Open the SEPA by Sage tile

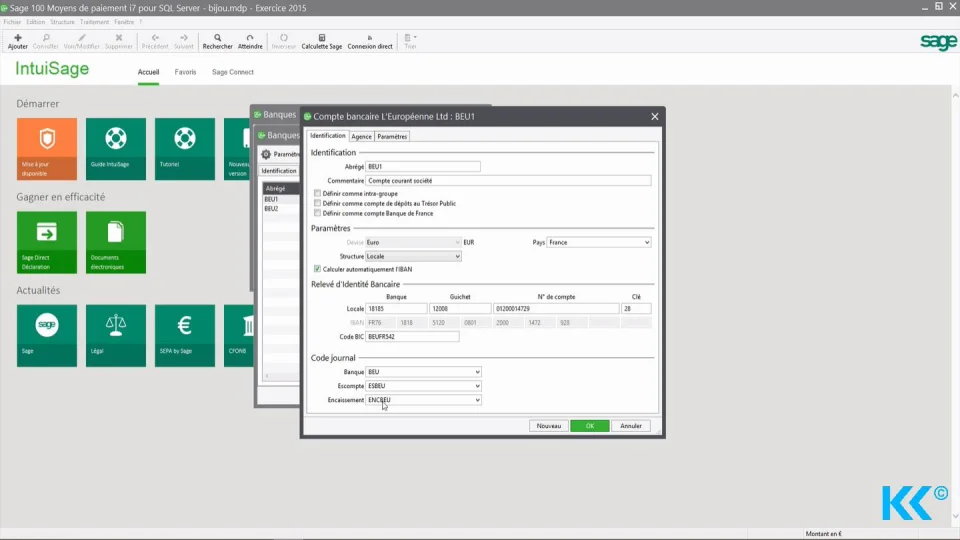tap(185, 336)
